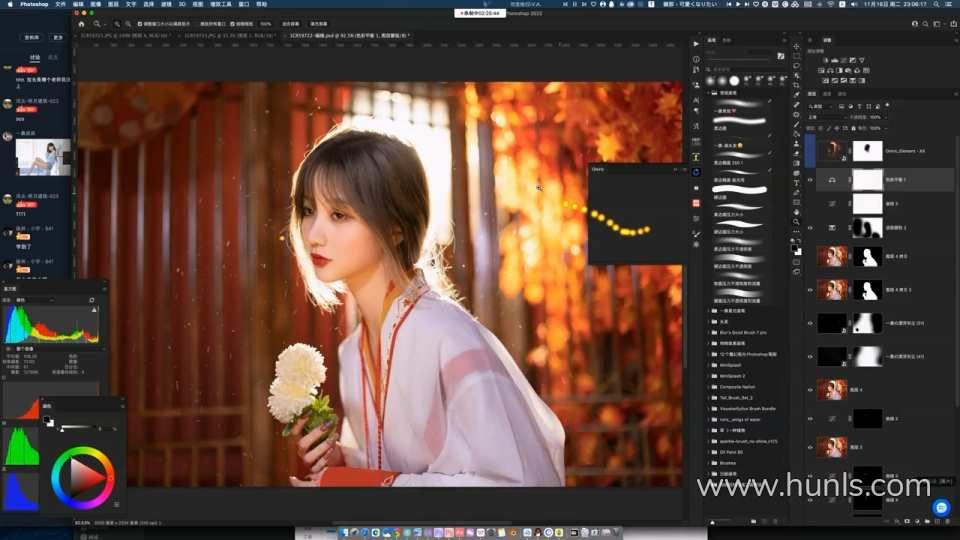Toggle the layer filter on/off switch
The height and width of the screenshot is (540, 960).
coord(887,105)
